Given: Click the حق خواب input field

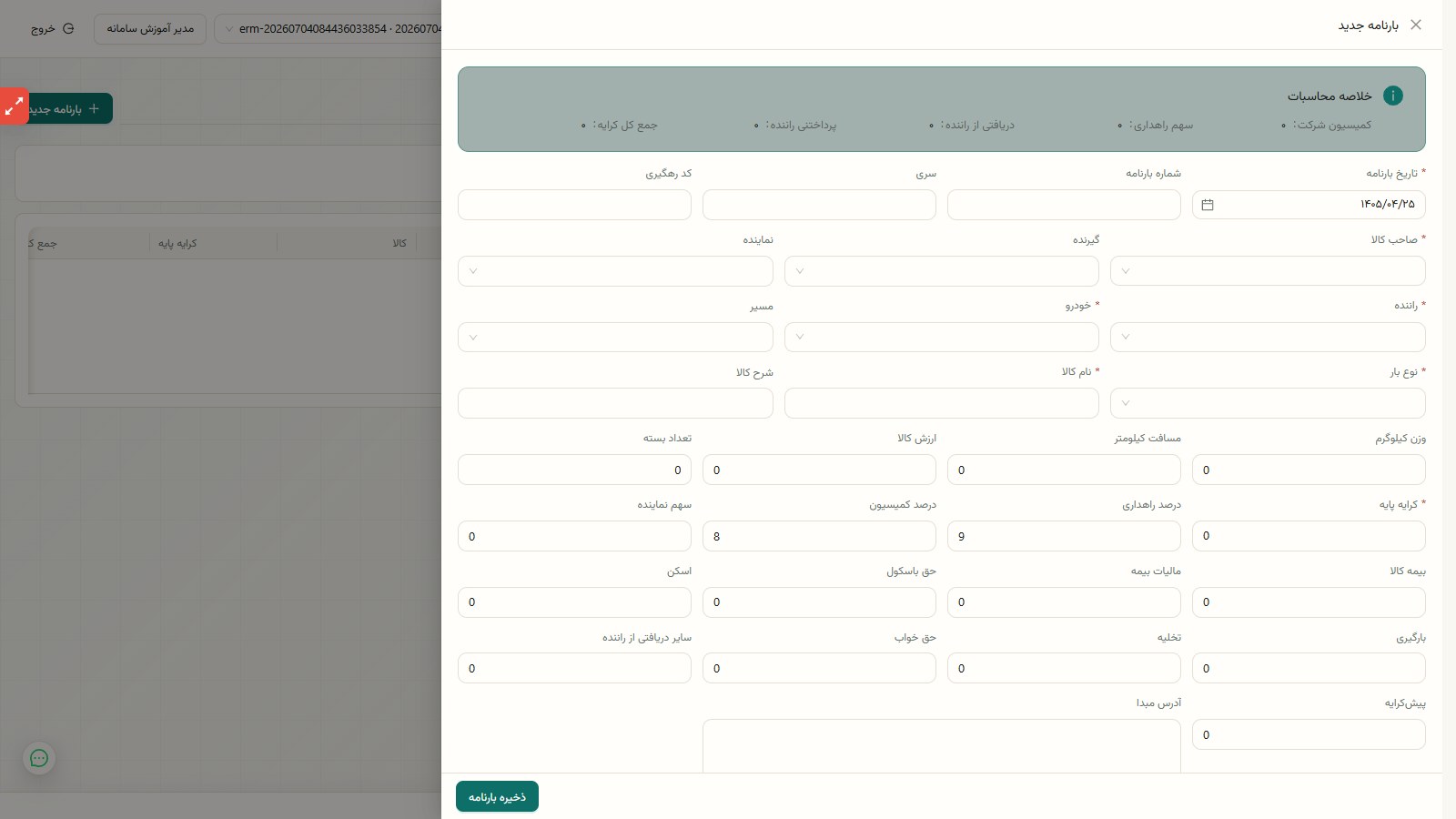Looking at the screenshot, I should click(819, 668).
